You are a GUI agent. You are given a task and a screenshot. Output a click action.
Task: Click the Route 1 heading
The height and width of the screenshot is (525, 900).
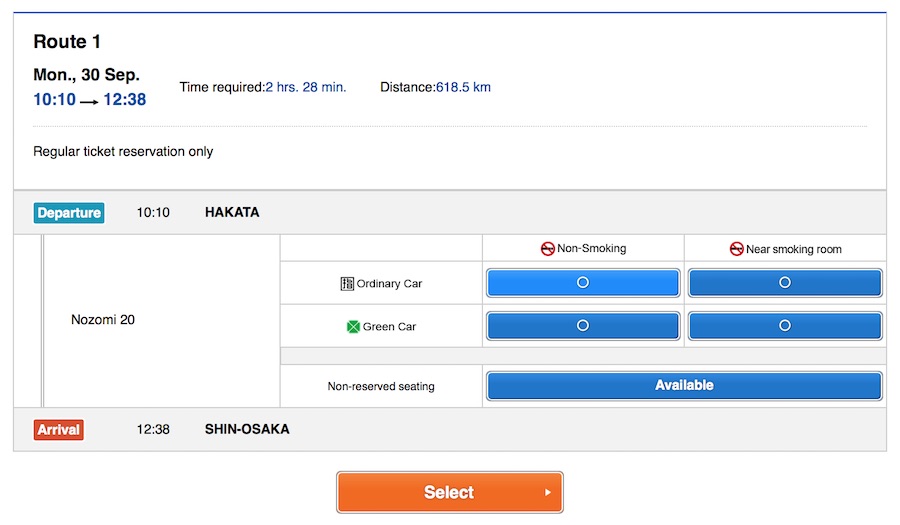[67, 42]
